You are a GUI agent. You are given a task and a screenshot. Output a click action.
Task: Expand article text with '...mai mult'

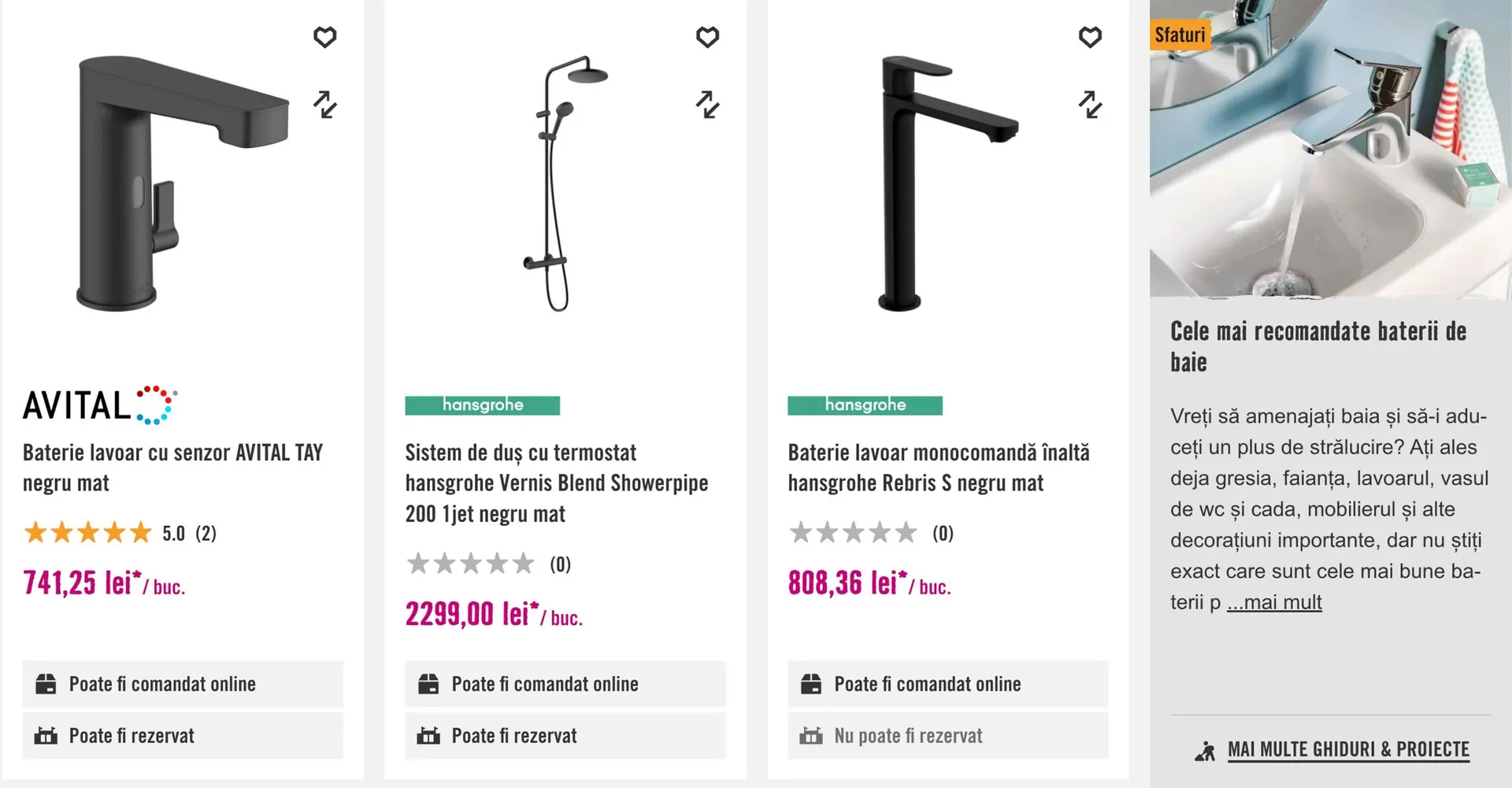pos(1273,602)
